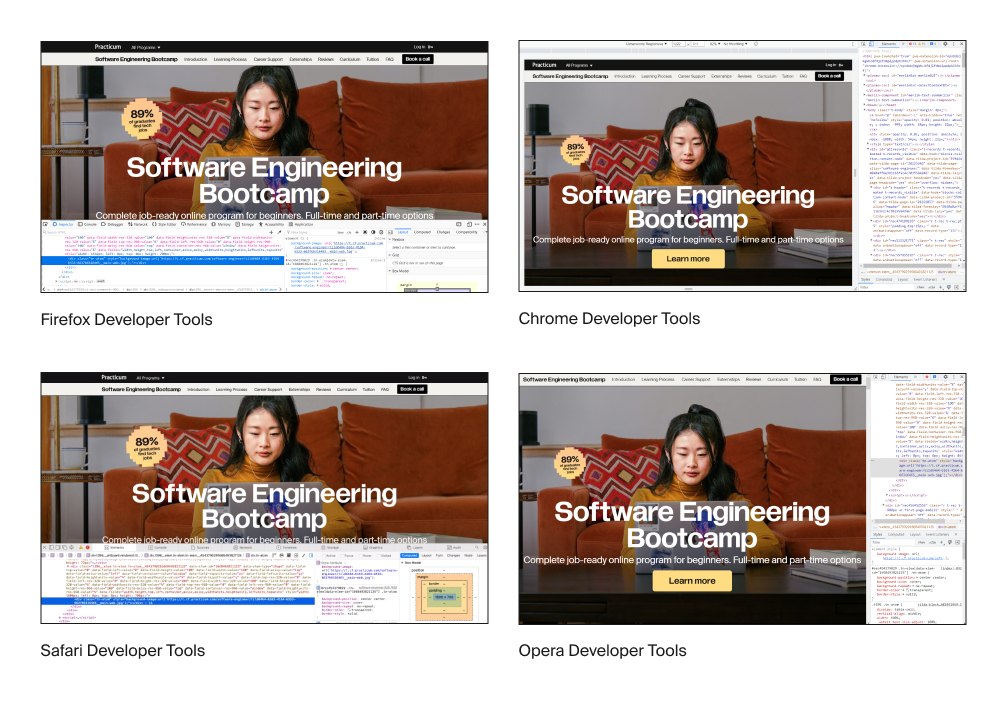
Task: Click the search magnifier in Safari inspector toolbar
Action: point(477,547)
